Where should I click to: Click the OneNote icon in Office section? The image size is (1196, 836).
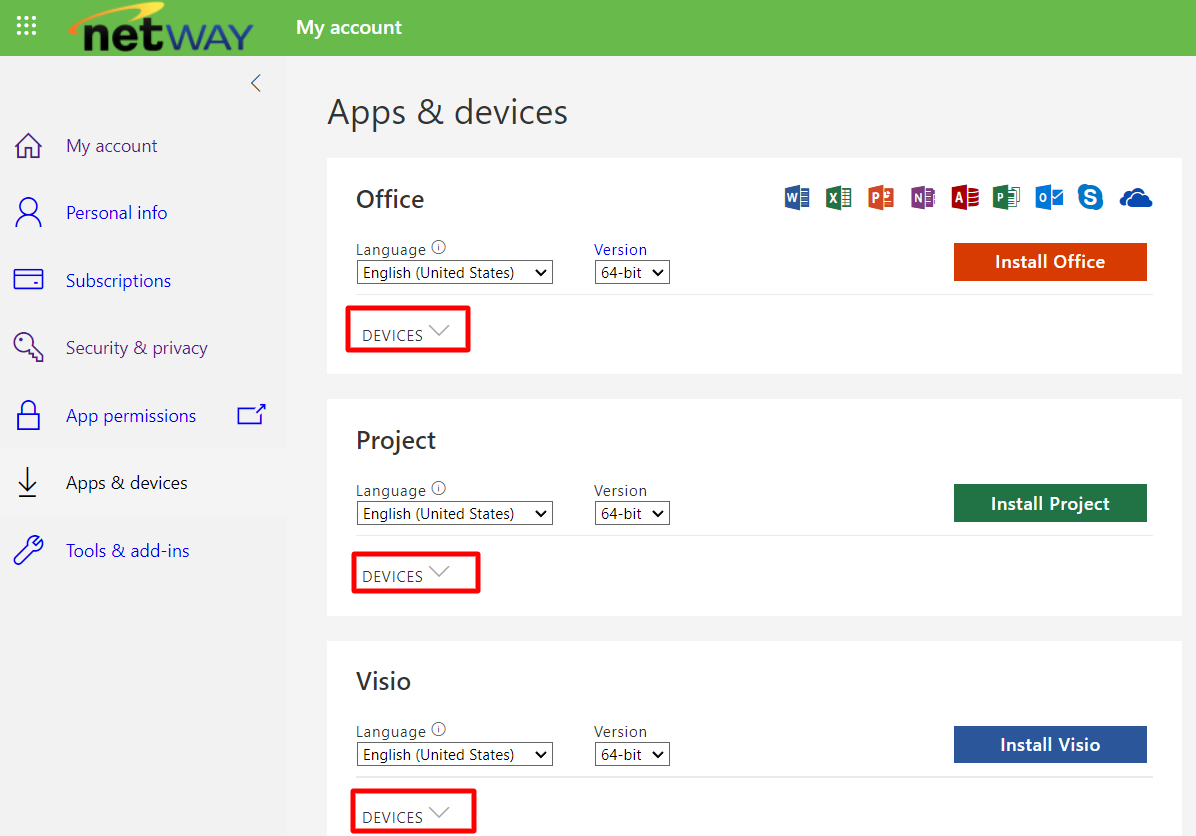pyautogui.click(x=922, y=198)
